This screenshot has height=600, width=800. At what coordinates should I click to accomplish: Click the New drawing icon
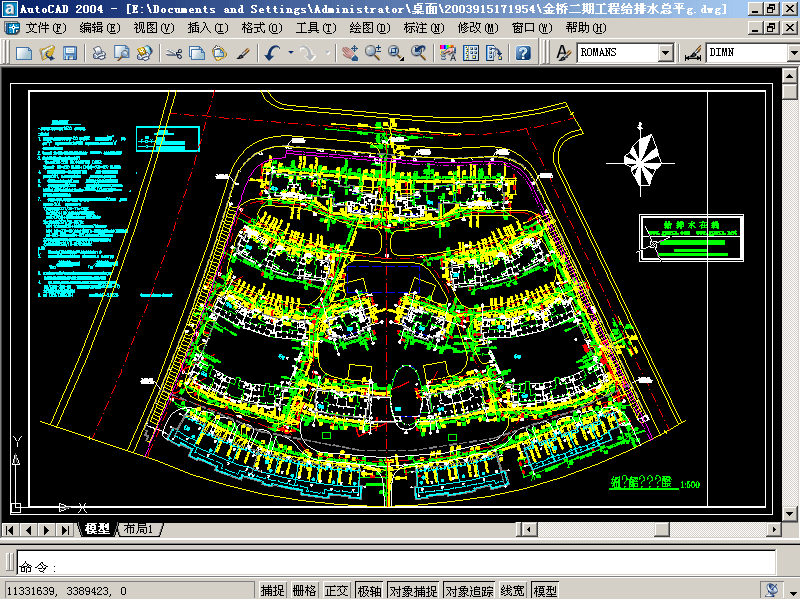click(x=24, y=53)
